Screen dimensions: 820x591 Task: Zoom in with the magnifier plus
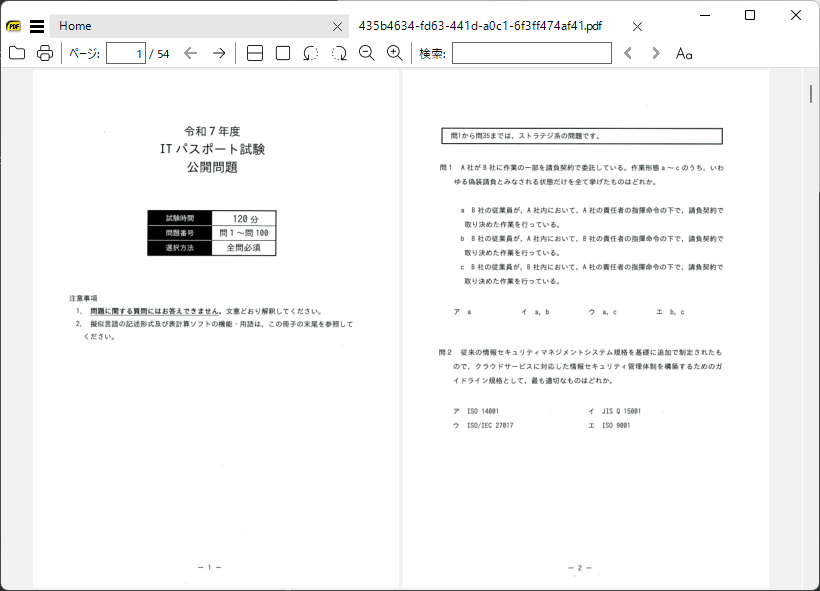395,53
